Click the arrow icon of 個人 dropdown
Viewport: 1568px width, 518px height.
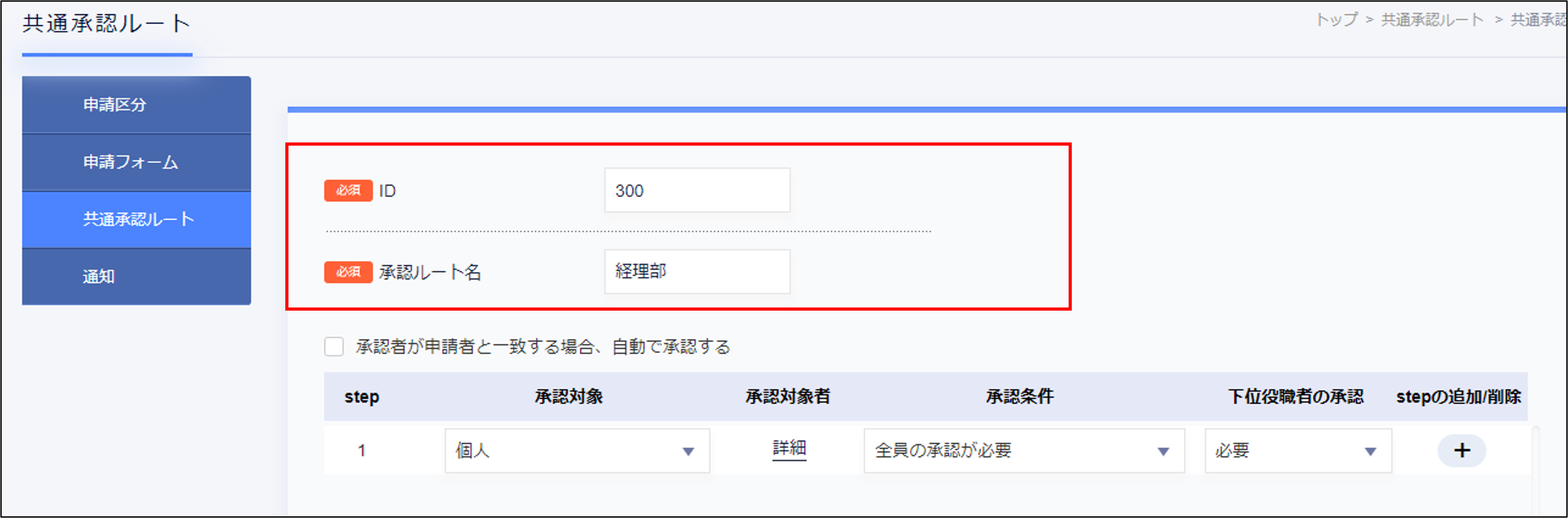click(x=688, y=452)
